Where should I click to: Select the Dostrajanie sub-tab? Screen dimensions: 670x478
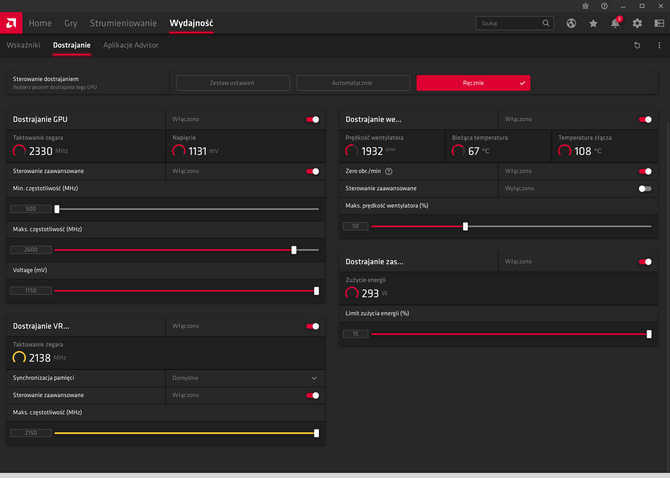pyautogui.click(x=71, y=45)
